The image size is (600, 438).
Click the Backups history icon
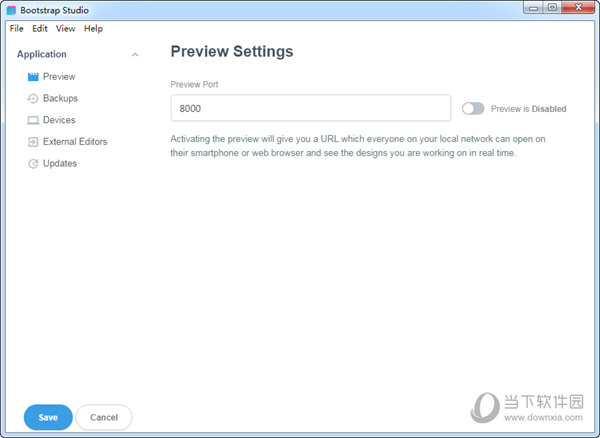point(33,99)
